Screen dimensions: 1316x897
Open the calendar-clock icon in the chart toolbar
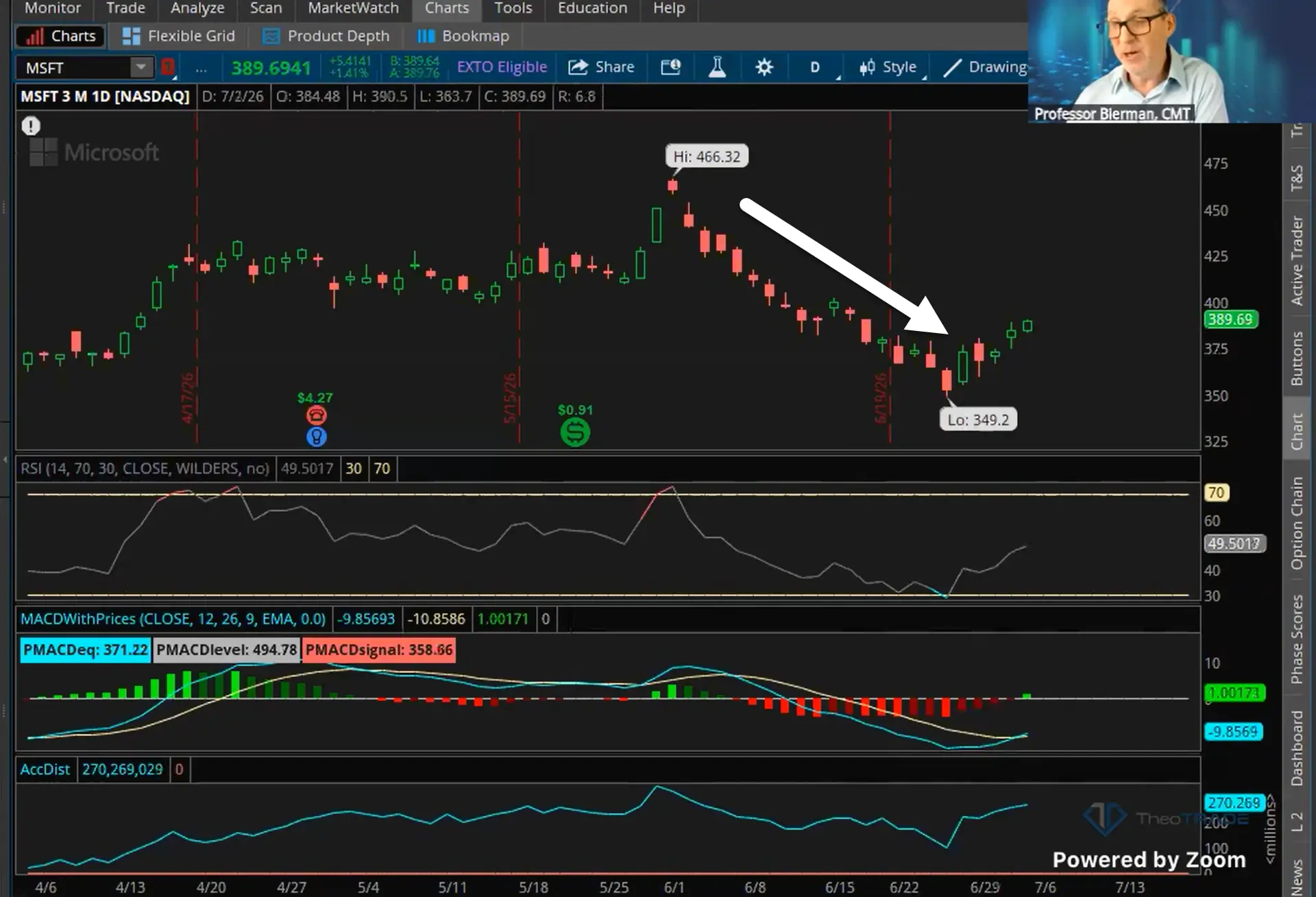click(670, 67)
